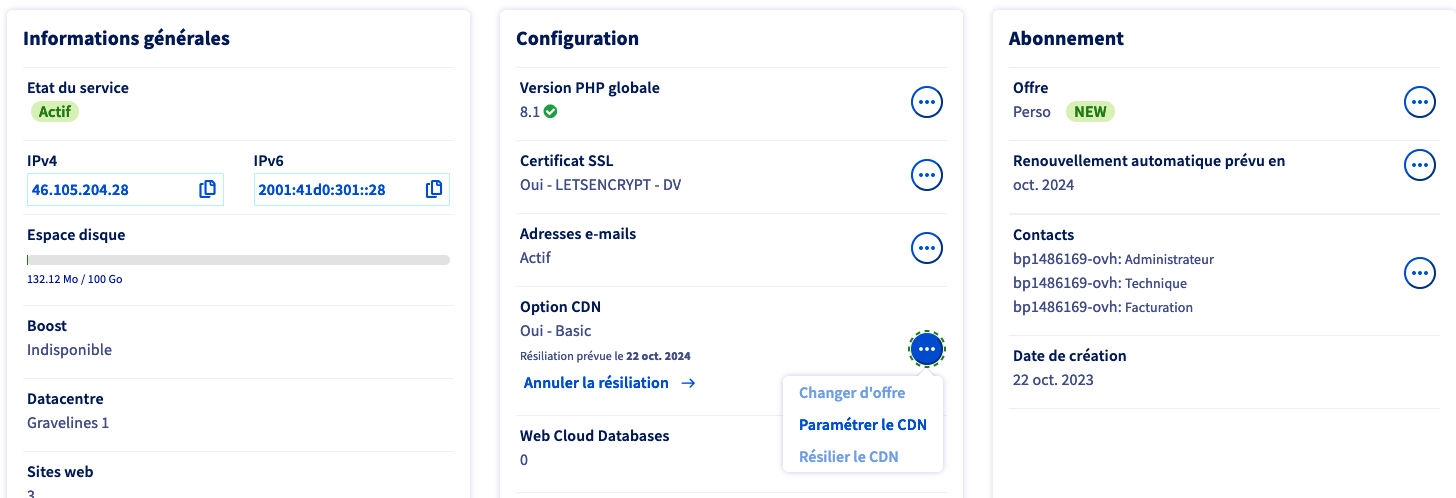Viewport: 1456px width, 498px height.
Task: Click the Annuler la résiliation link
Action: (x=596, y=383)
